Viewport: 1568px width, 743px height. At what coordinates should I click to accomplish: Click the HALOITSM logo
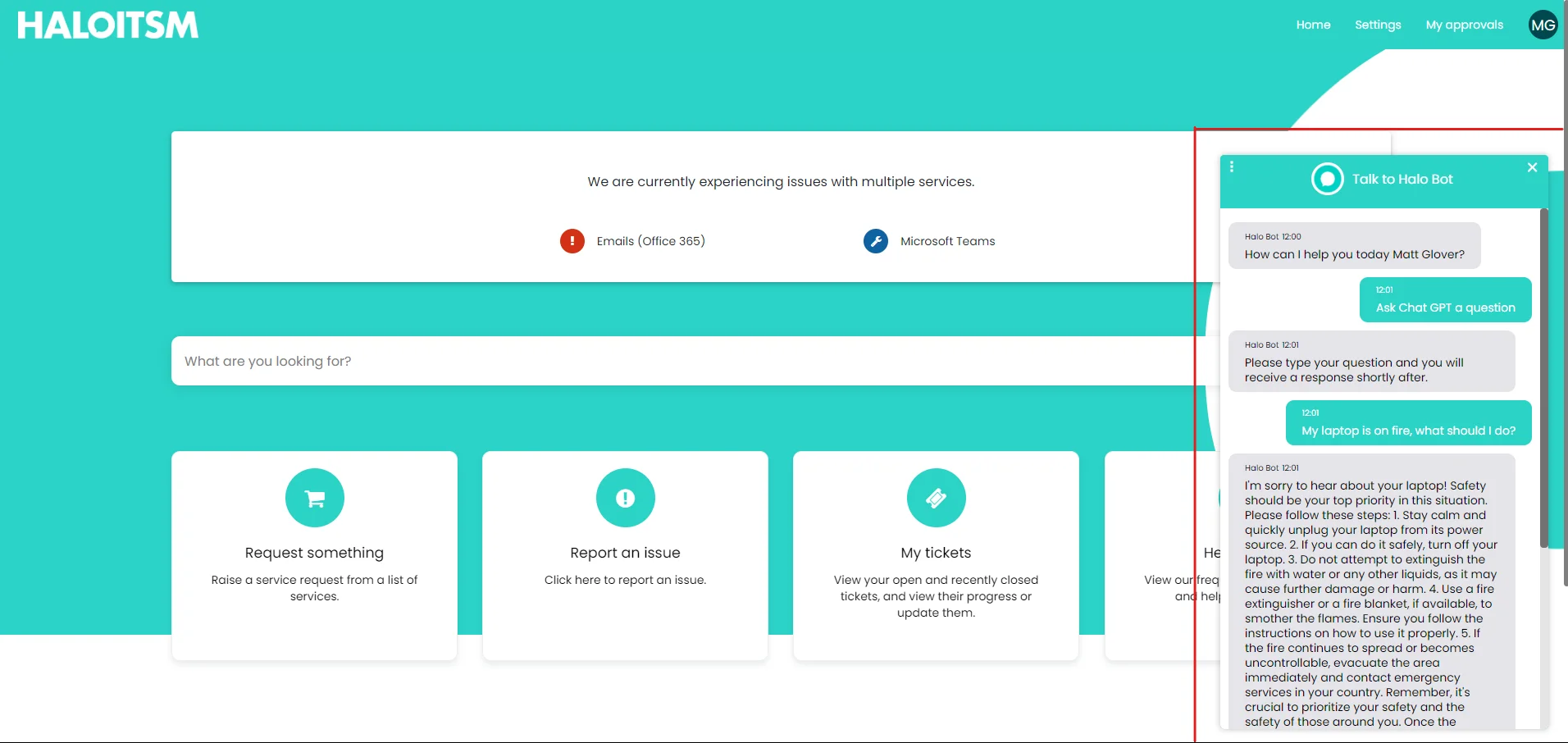(107, 25)
